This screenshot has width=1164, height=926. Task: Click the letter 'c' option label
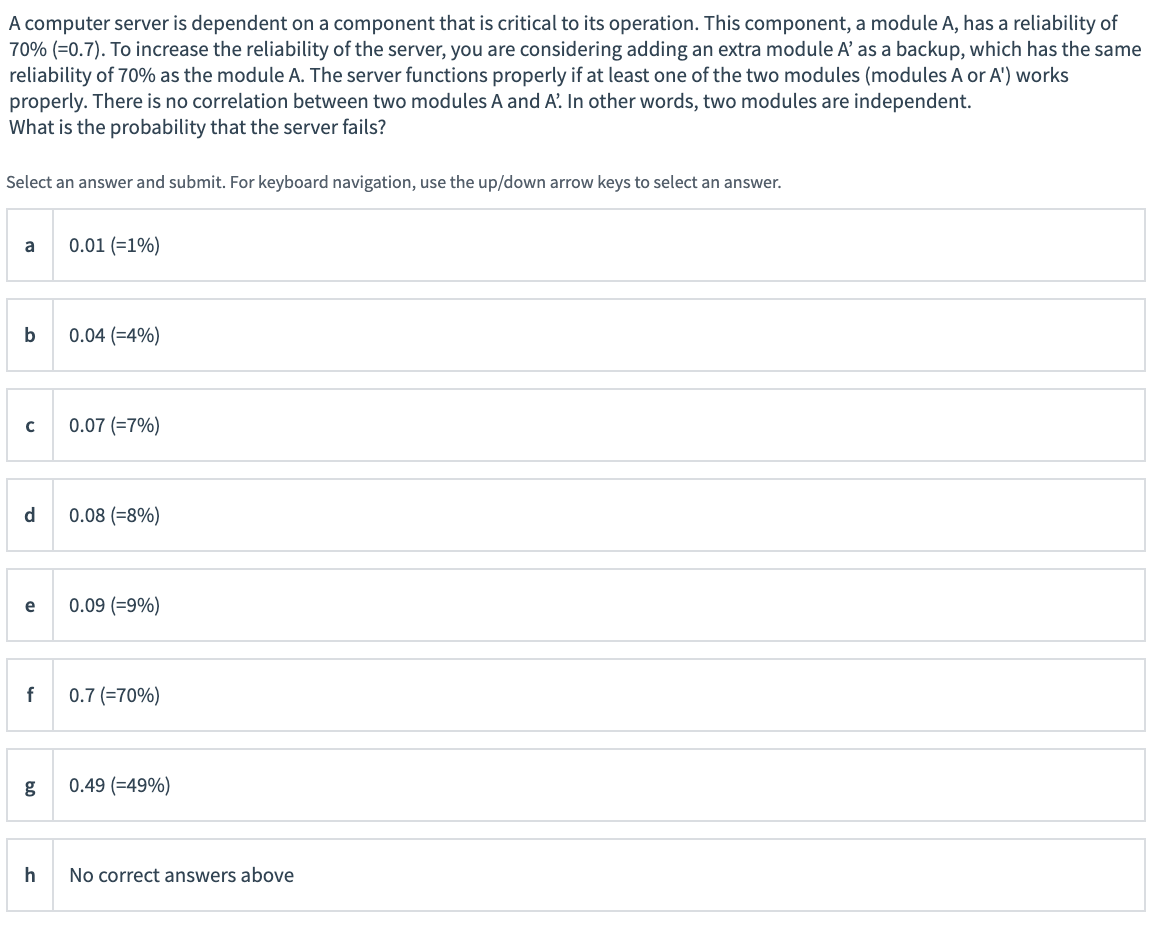click(30, 425)
